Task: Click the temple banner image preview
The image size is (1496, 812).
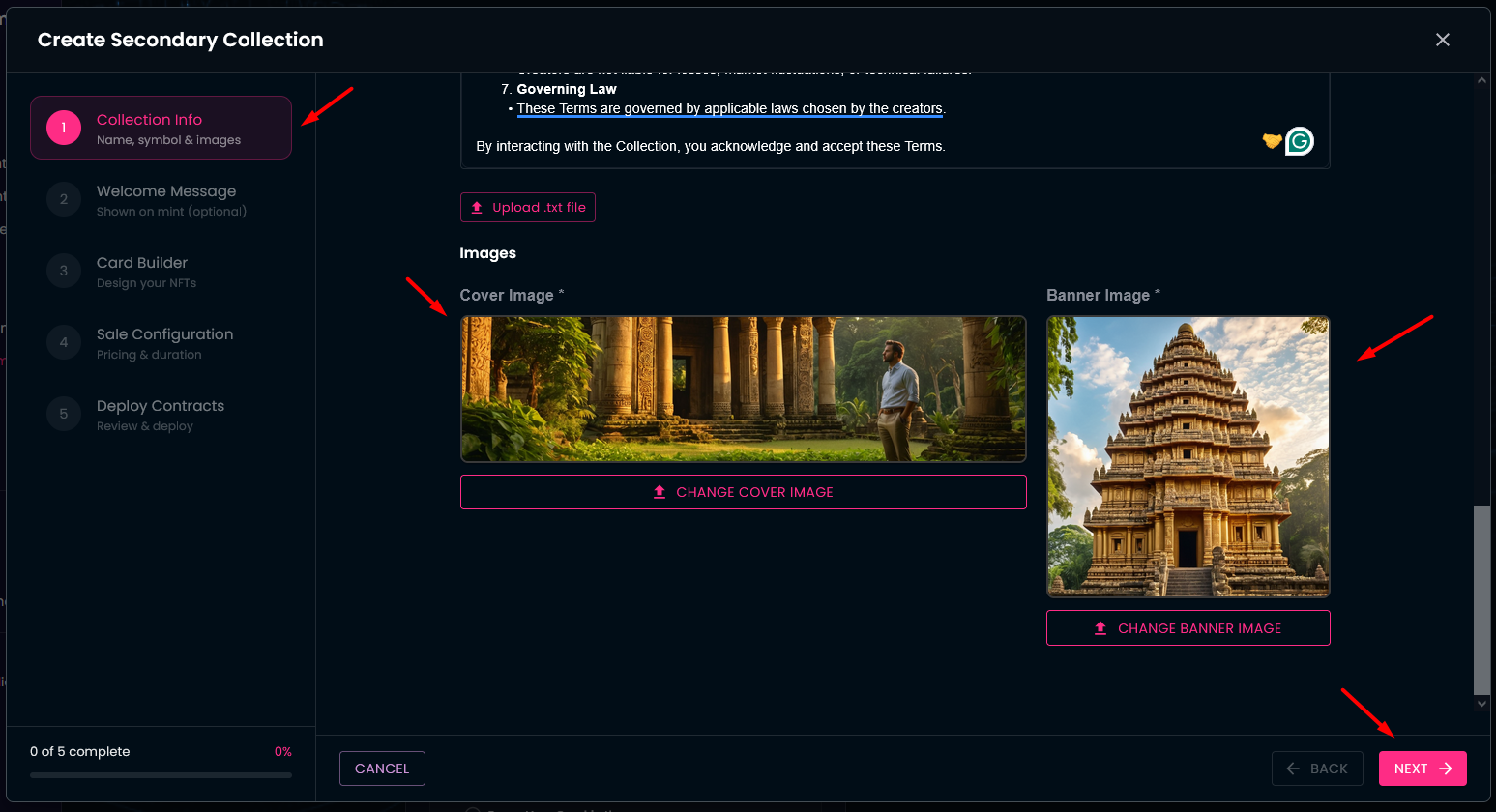Action: click(1188, 456)
